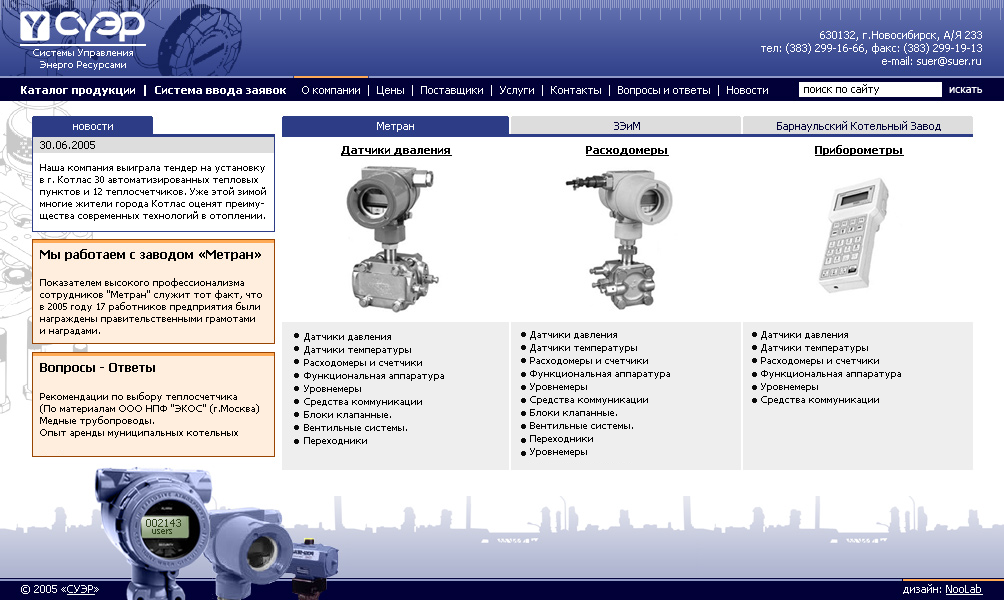Image resolution: width=1004 pixels, height=600 pixels.
Task: Focus the поиск по сайту search field
Action: point(870,90)
